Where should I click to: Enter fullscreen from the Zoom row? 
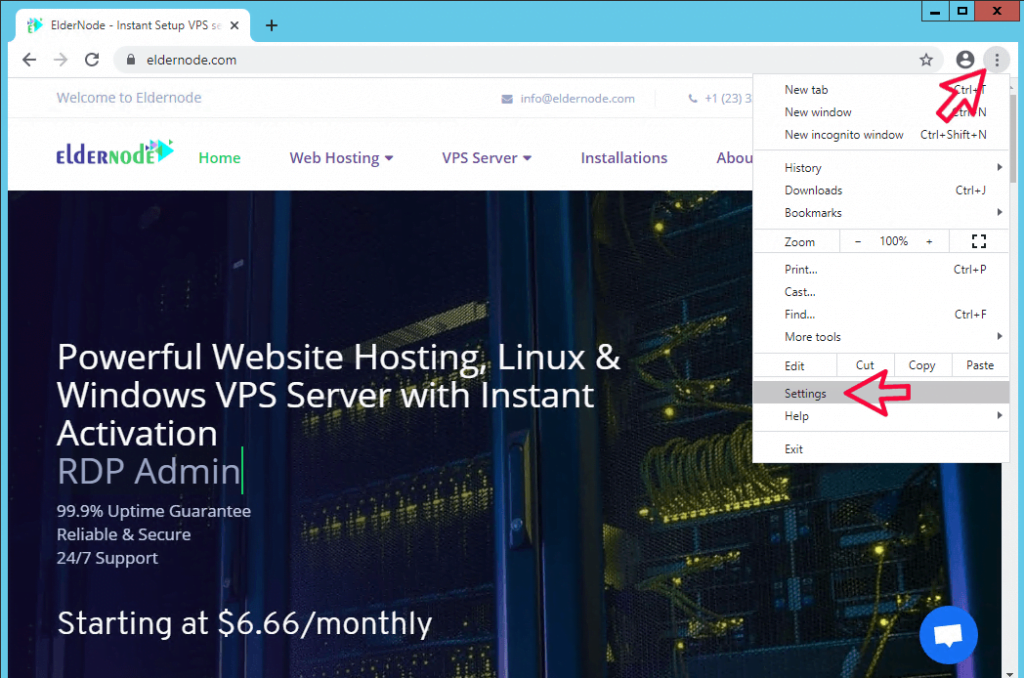pyautogui.click(x=978, y=241)
